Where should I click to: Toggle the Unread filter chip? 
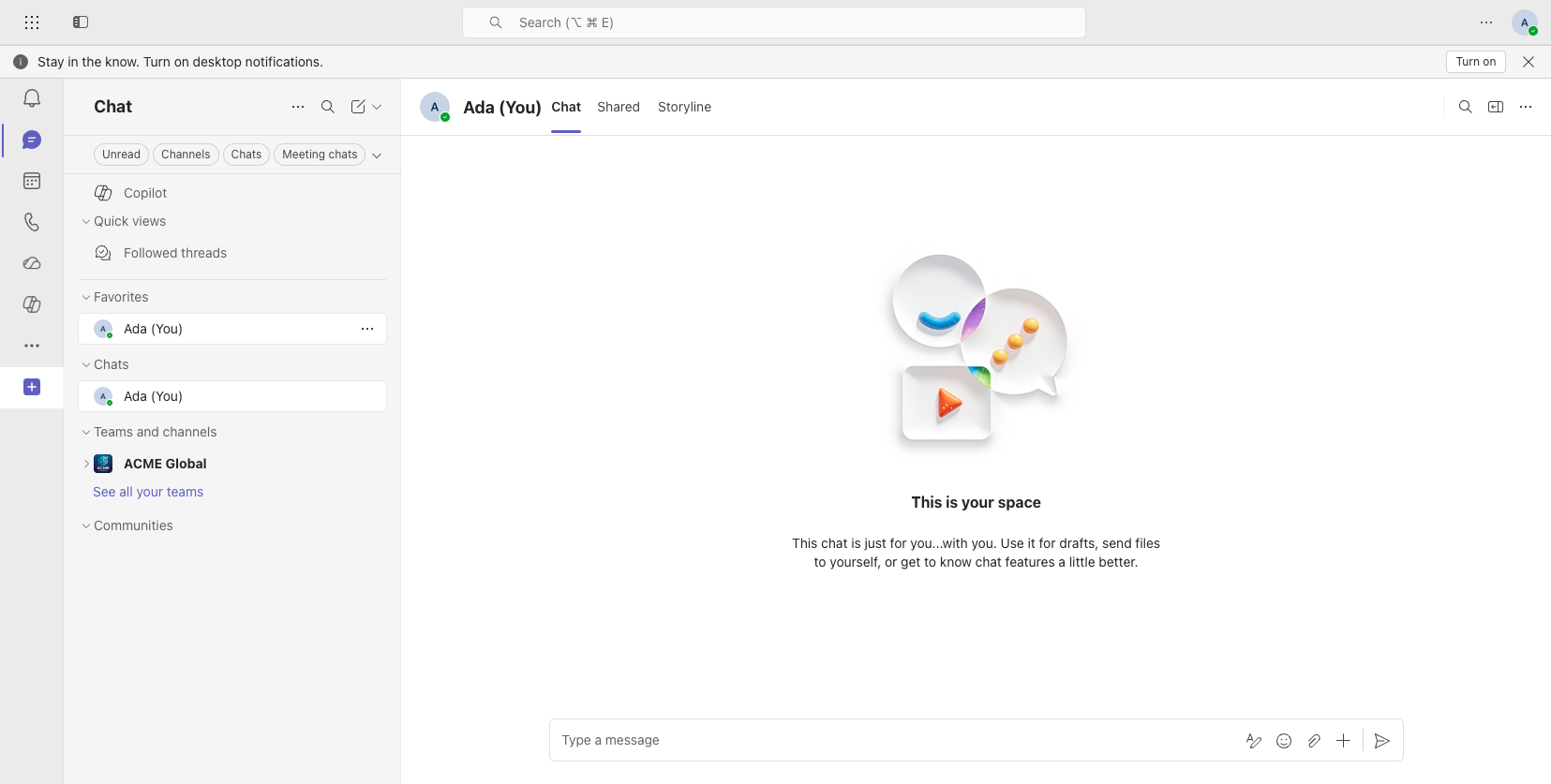point(121,155)
